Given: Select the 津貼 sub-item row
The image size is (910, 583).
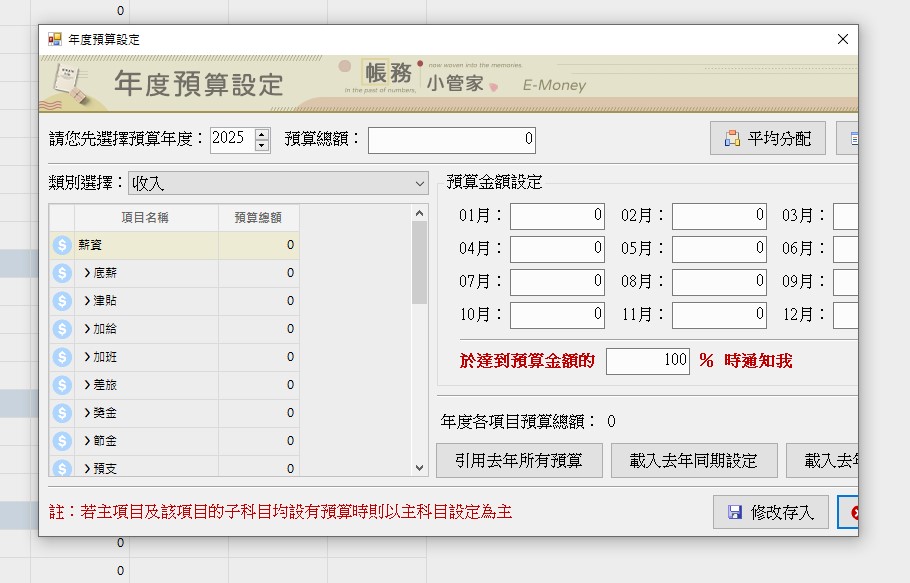Looking at the screenshot, I should tap(174, 300).
